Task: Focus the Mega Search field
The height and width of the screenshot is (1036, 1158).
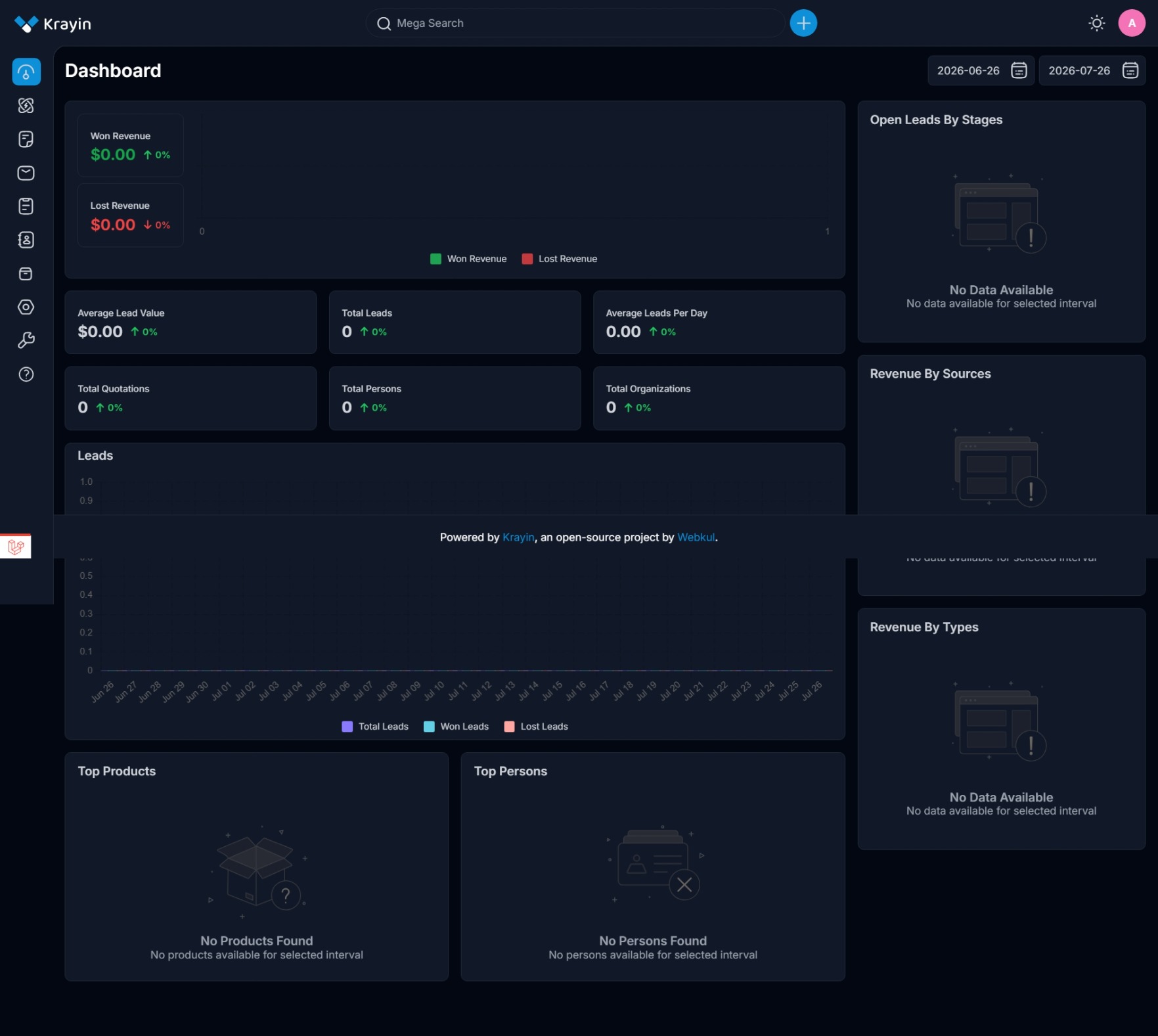Action: 575,23
